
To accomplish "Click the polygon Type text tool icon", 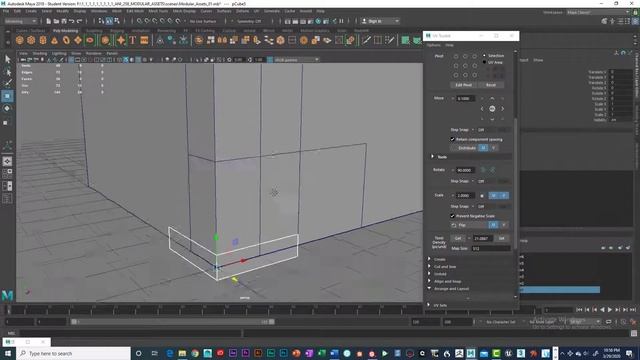I will tap(133, 40).
